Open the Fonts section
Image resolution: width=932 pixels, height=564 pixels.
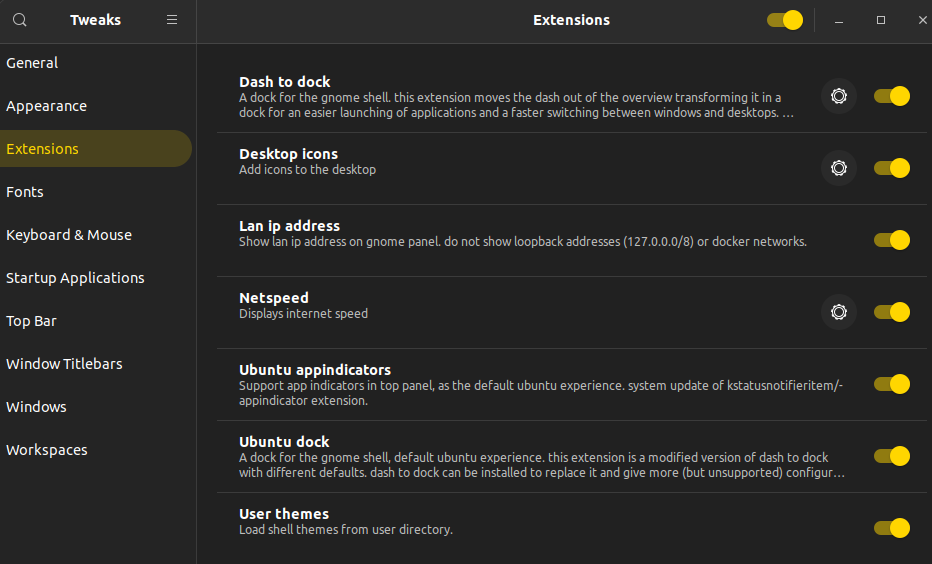point(96,192)
